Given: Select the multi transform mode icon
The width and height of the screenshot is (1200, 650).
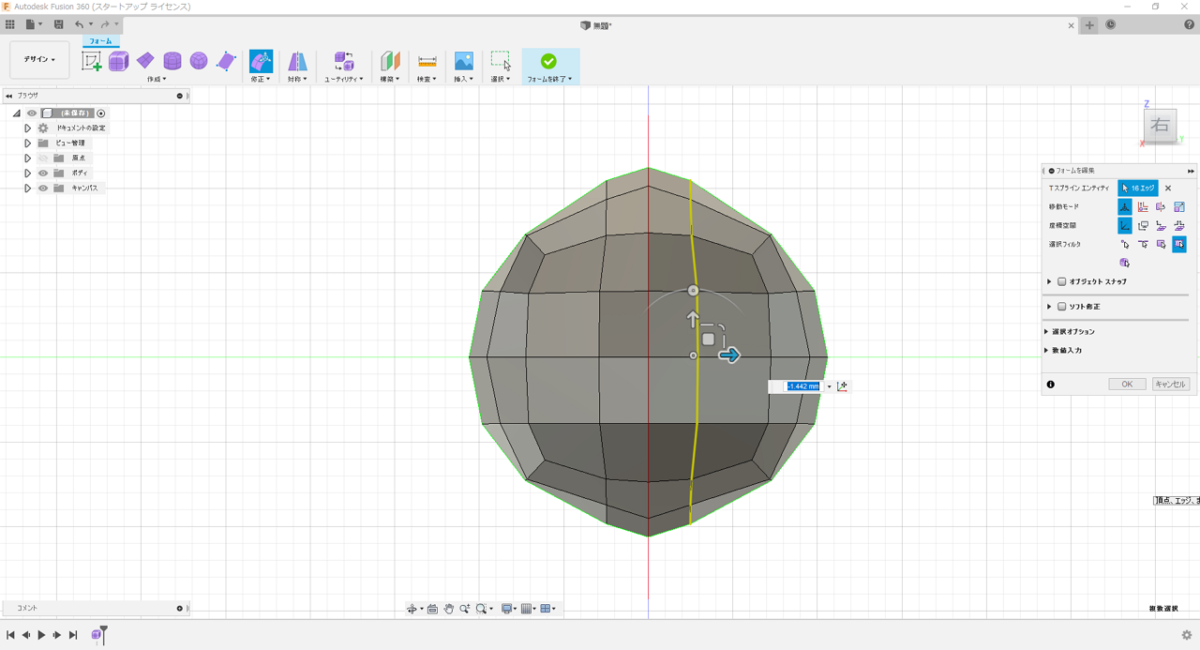Looking at the screenshot, I should tap(1124, 207).
